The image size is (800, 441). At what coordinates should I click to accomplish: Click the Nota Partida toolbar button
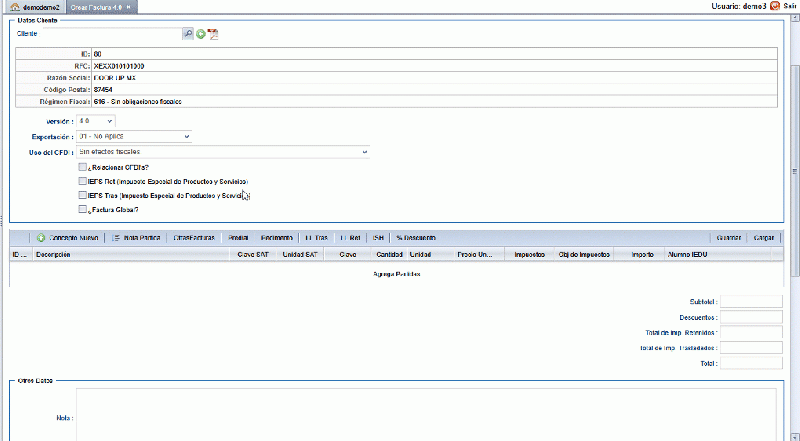point(136,238)
